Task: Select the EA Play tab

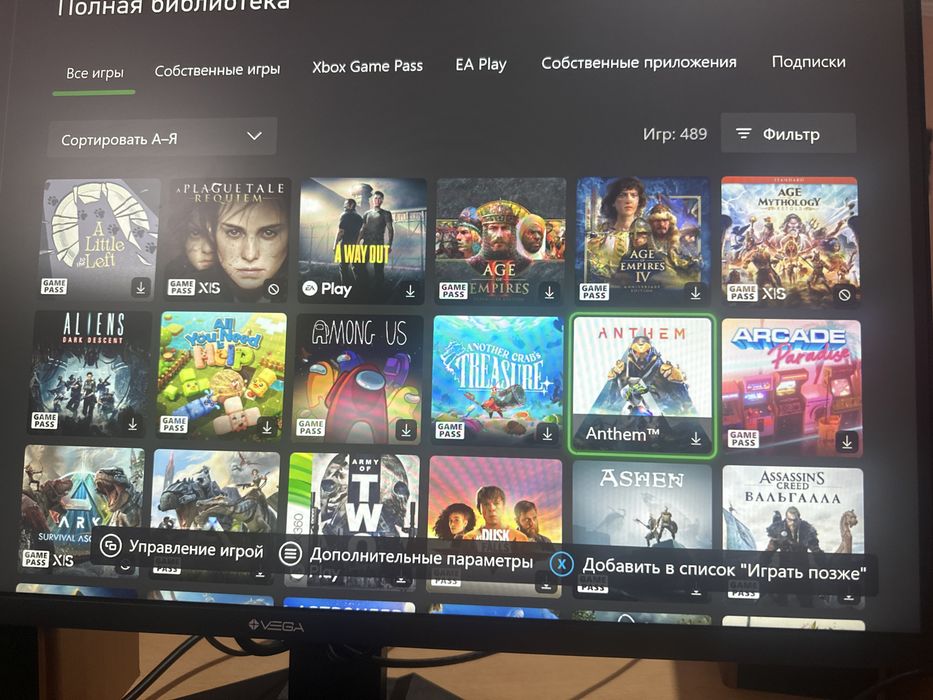Action: [x=481, y=64]
